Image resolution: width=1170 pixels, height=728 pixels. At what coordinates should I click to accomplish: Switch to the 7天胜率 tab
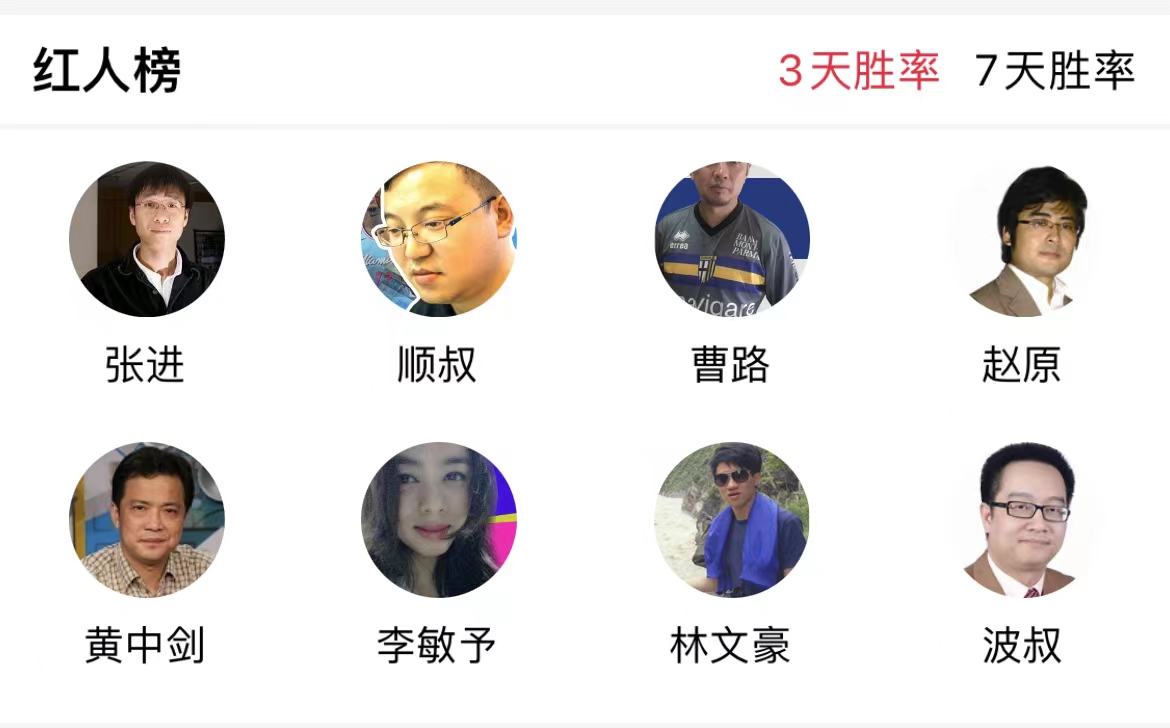(x=1054, y=72)
